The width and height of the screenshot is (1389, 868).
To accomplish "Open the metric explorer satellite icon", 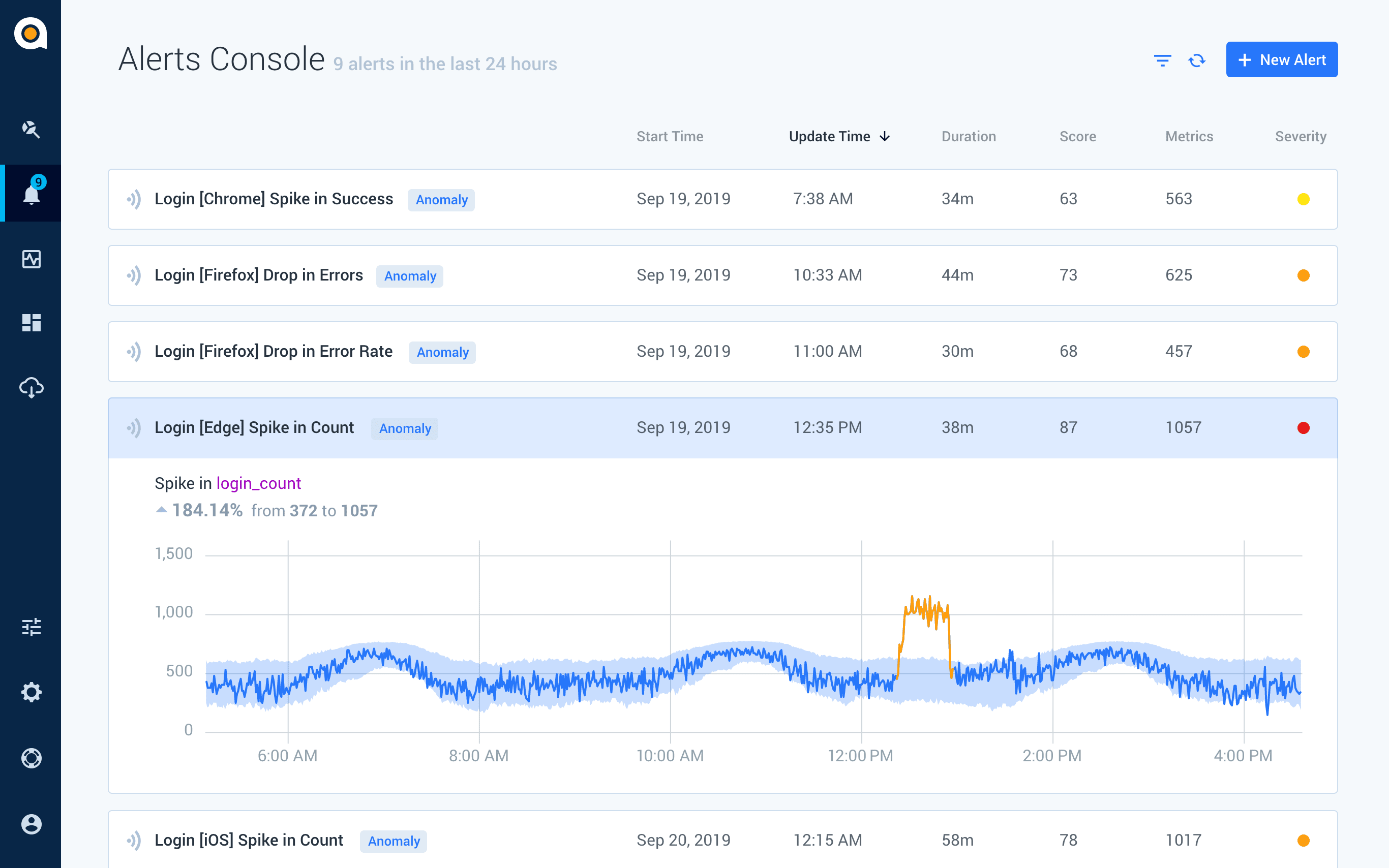I will point(31,129).
